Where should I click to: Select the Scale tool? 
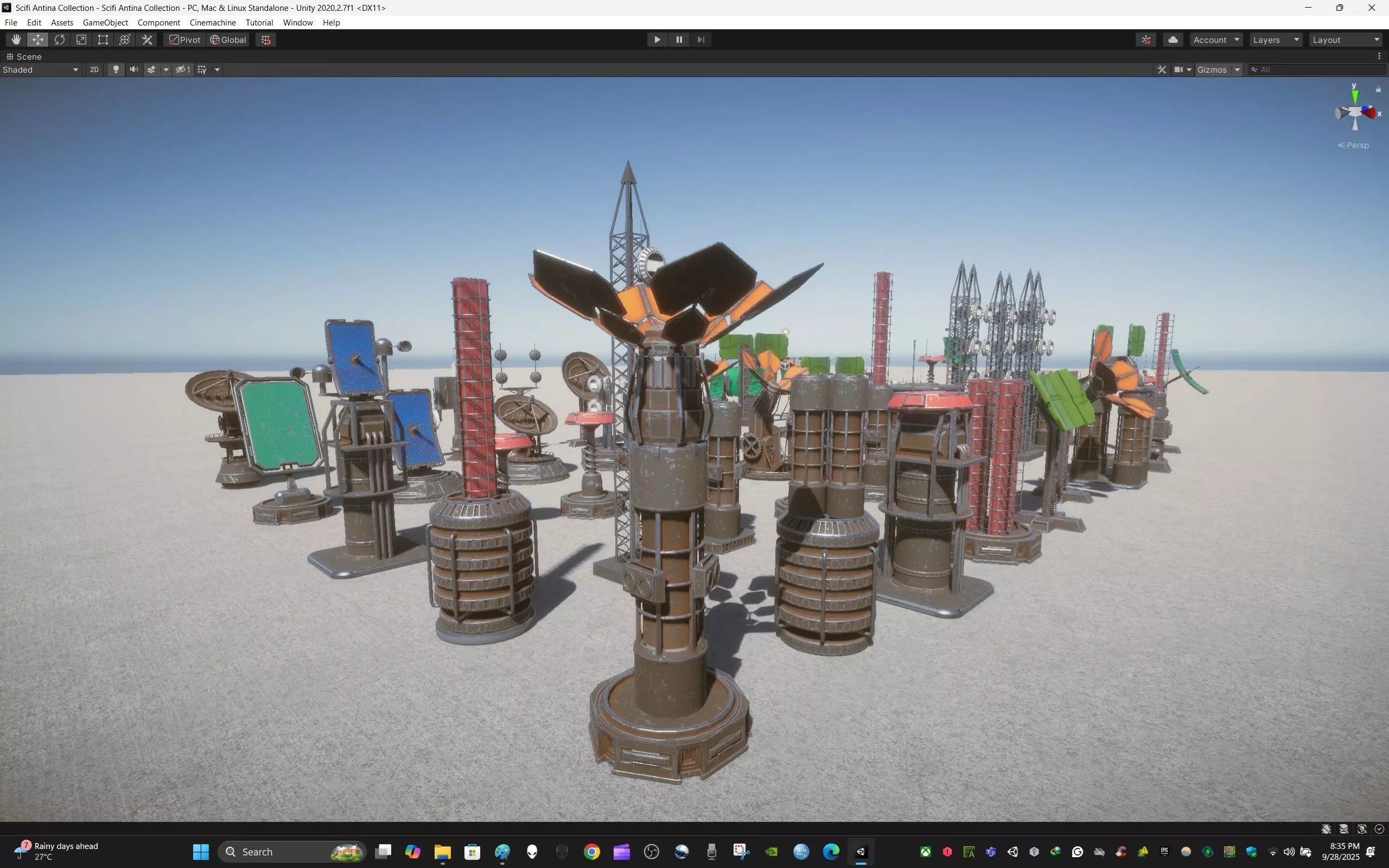click(81, 40)
